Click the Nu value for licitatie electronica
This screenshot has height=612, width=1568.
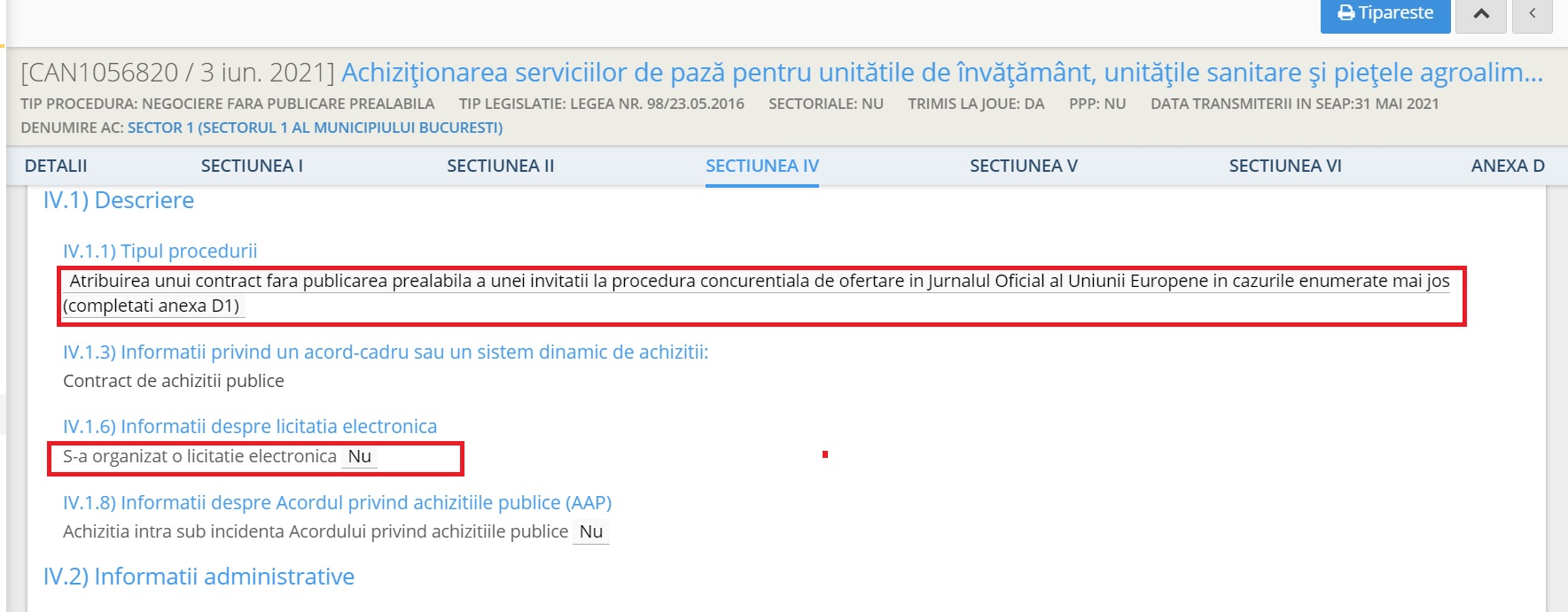click(x=359, y=457)
